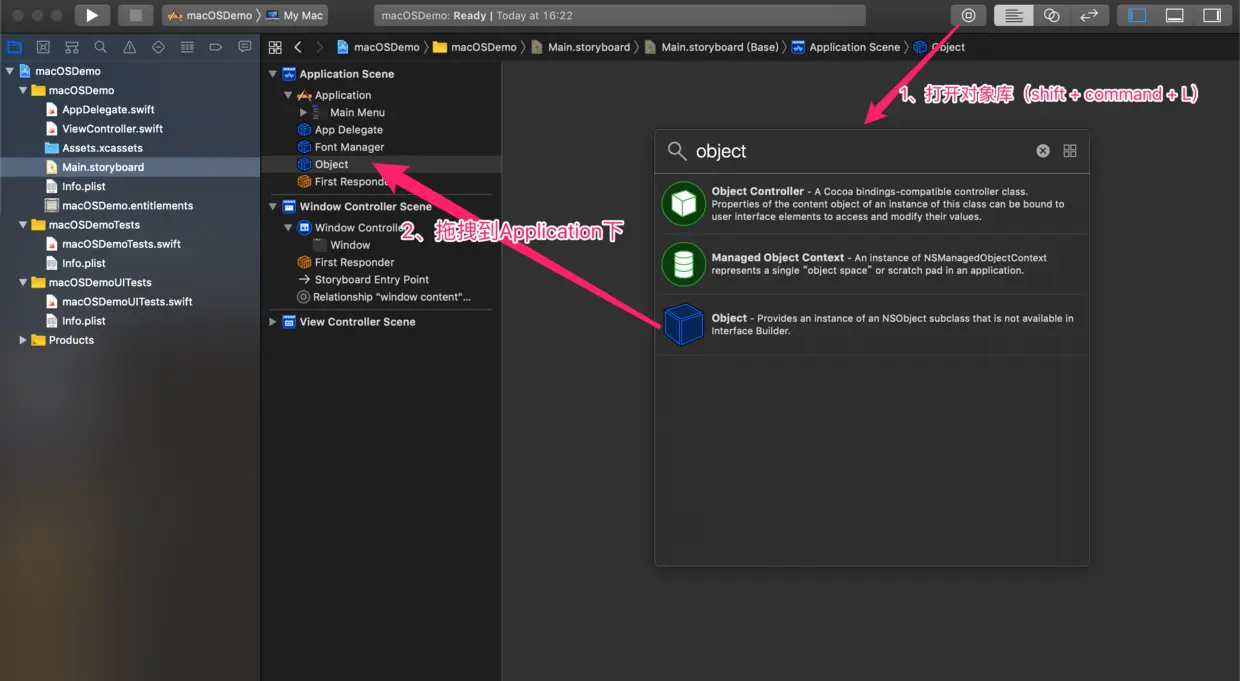The height and width of the screenshot is (681, 1240).
Task: Select macOSDemoTests.swift file
Action: click(x=121, y=244)
